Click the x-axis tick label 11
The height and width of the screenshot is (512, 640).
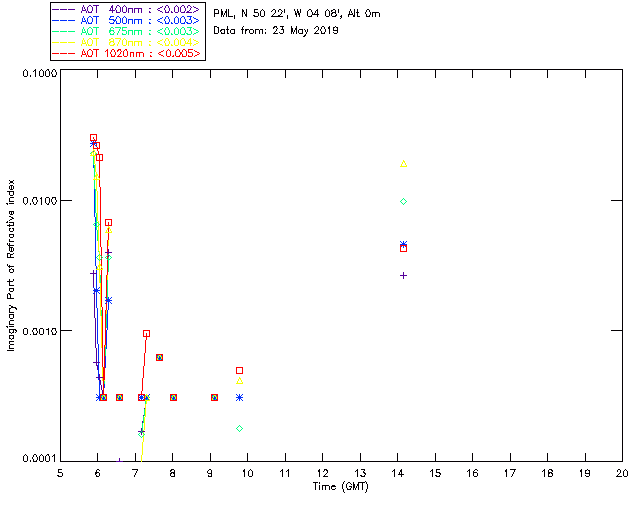(x=285, y=473)
